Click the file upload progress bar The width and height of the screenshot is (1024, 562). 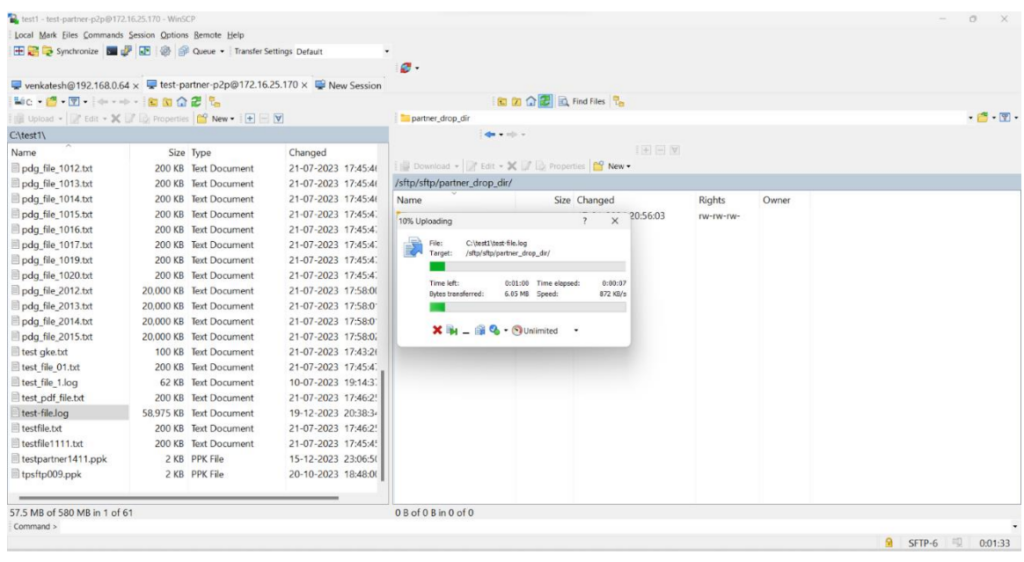(x=527, y=266)
